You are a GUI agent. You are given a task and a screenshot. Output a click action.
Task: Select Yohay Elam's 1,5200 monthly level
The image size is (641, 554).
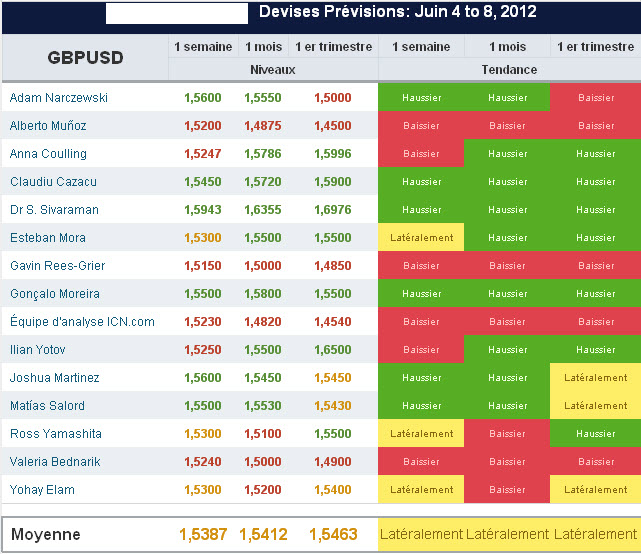coord(263,490)
